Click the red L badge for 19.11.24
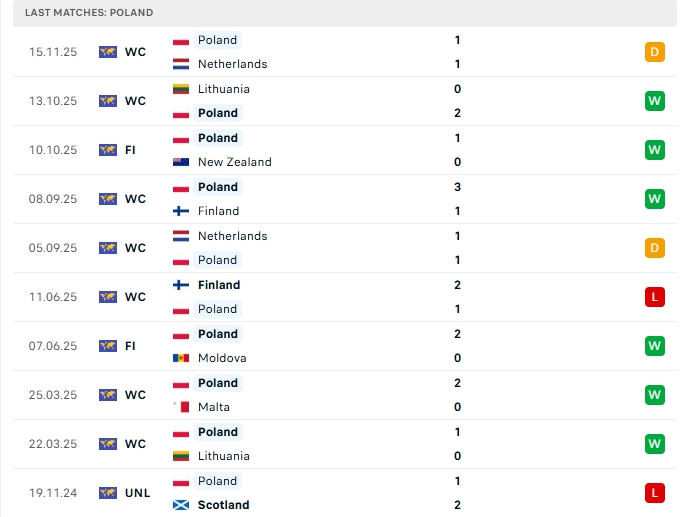Image resolution: width=687 pixels, height=517 pixels. 655,493
